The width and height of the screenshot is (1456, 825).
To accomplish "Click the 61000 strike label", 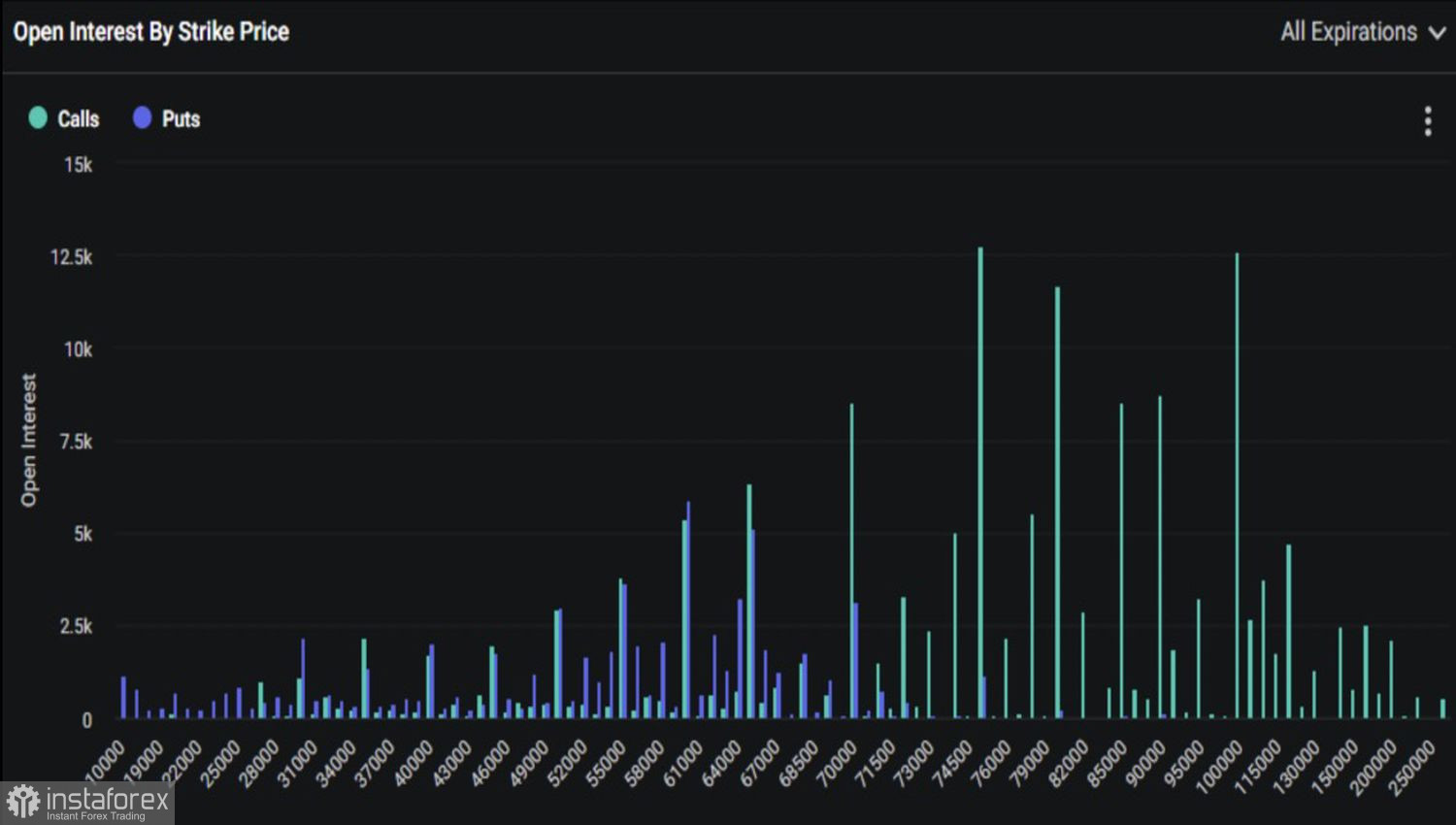I will [682, 762].
